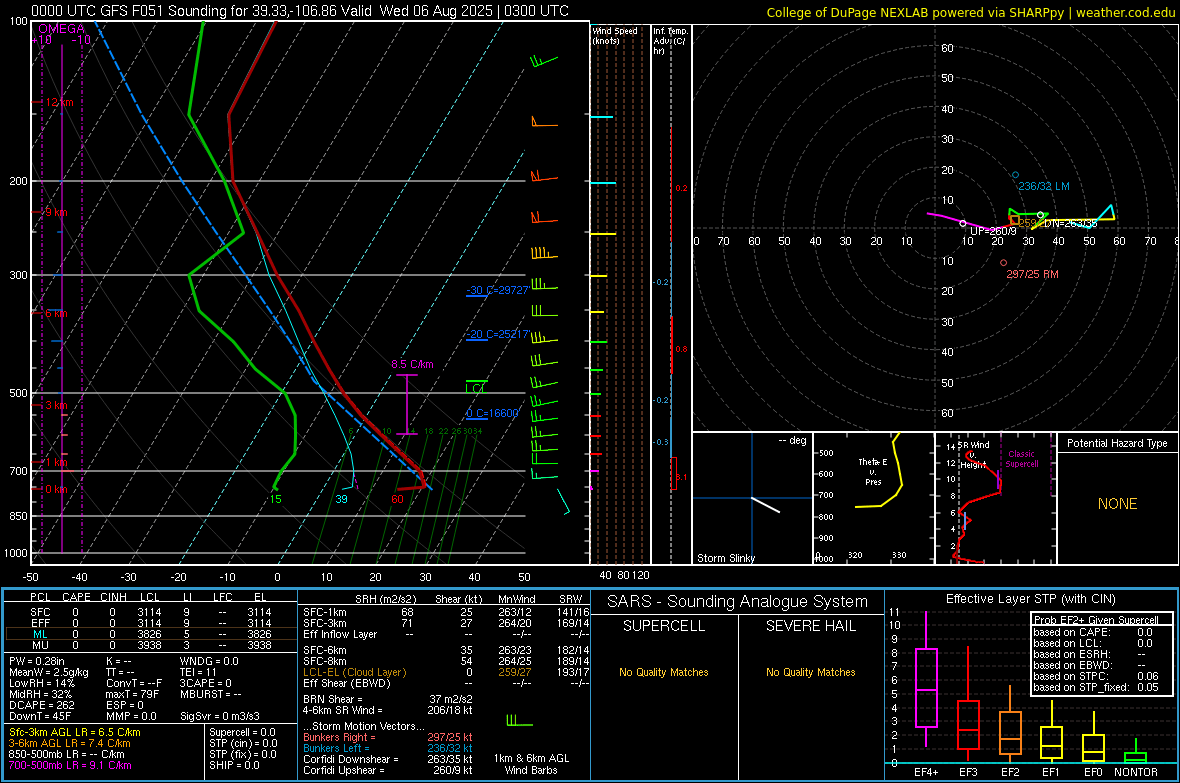Image resolution: width=1180 pixels, height=783 pixels.
Task: Click the 'Prob EF2+ Given Supercell' box header
Action: (x=1096, y=620)
